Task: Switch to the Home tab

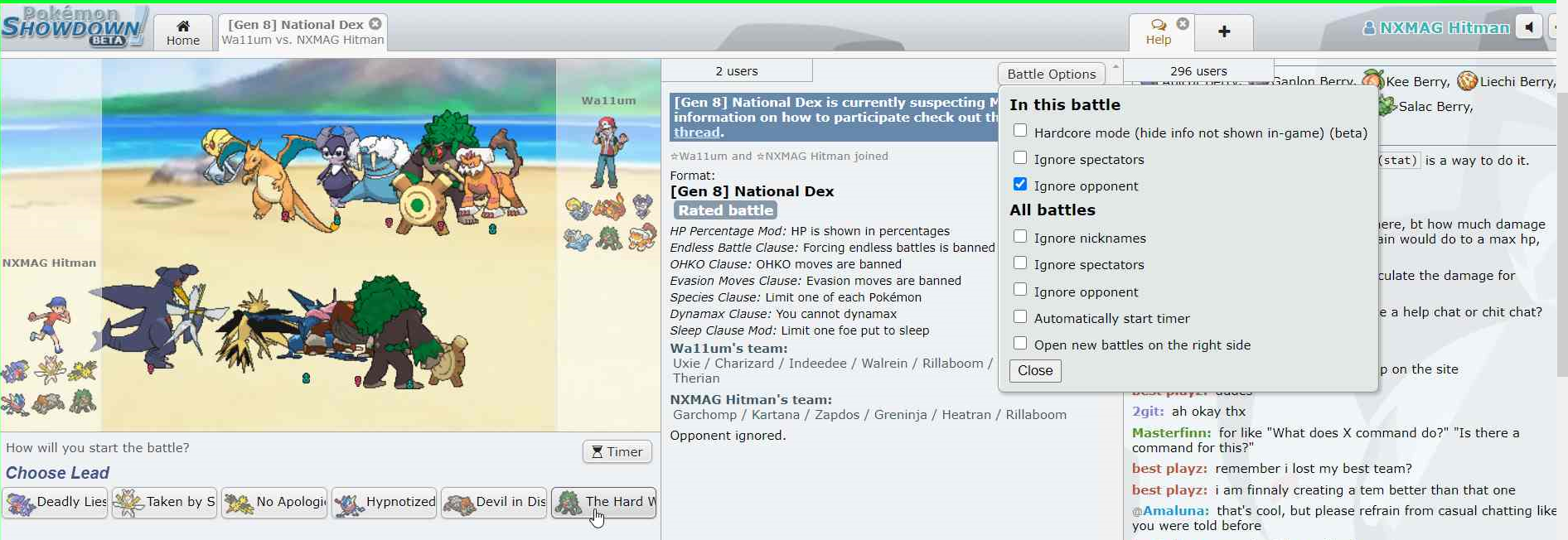Action: 183,32
